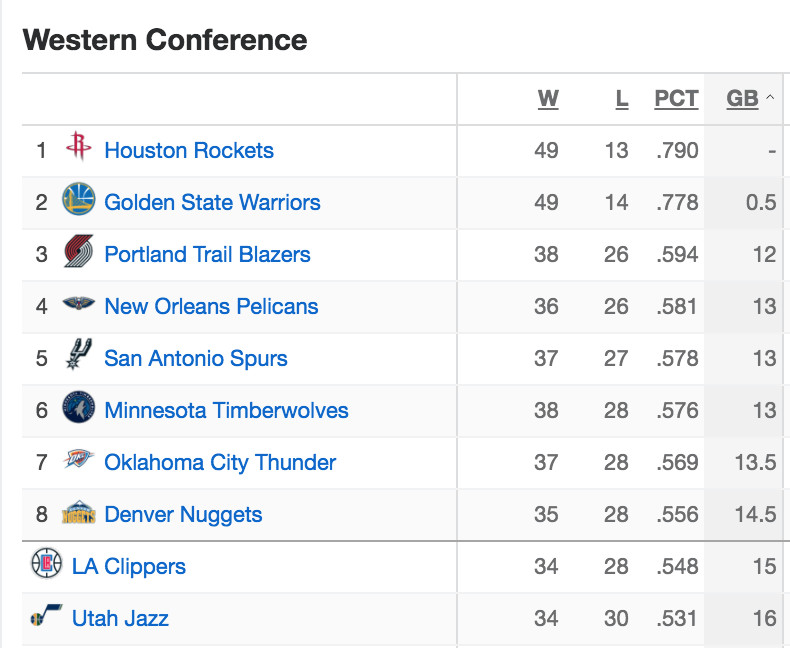Open the Utah Jazz team link

[x=120, y=618]
